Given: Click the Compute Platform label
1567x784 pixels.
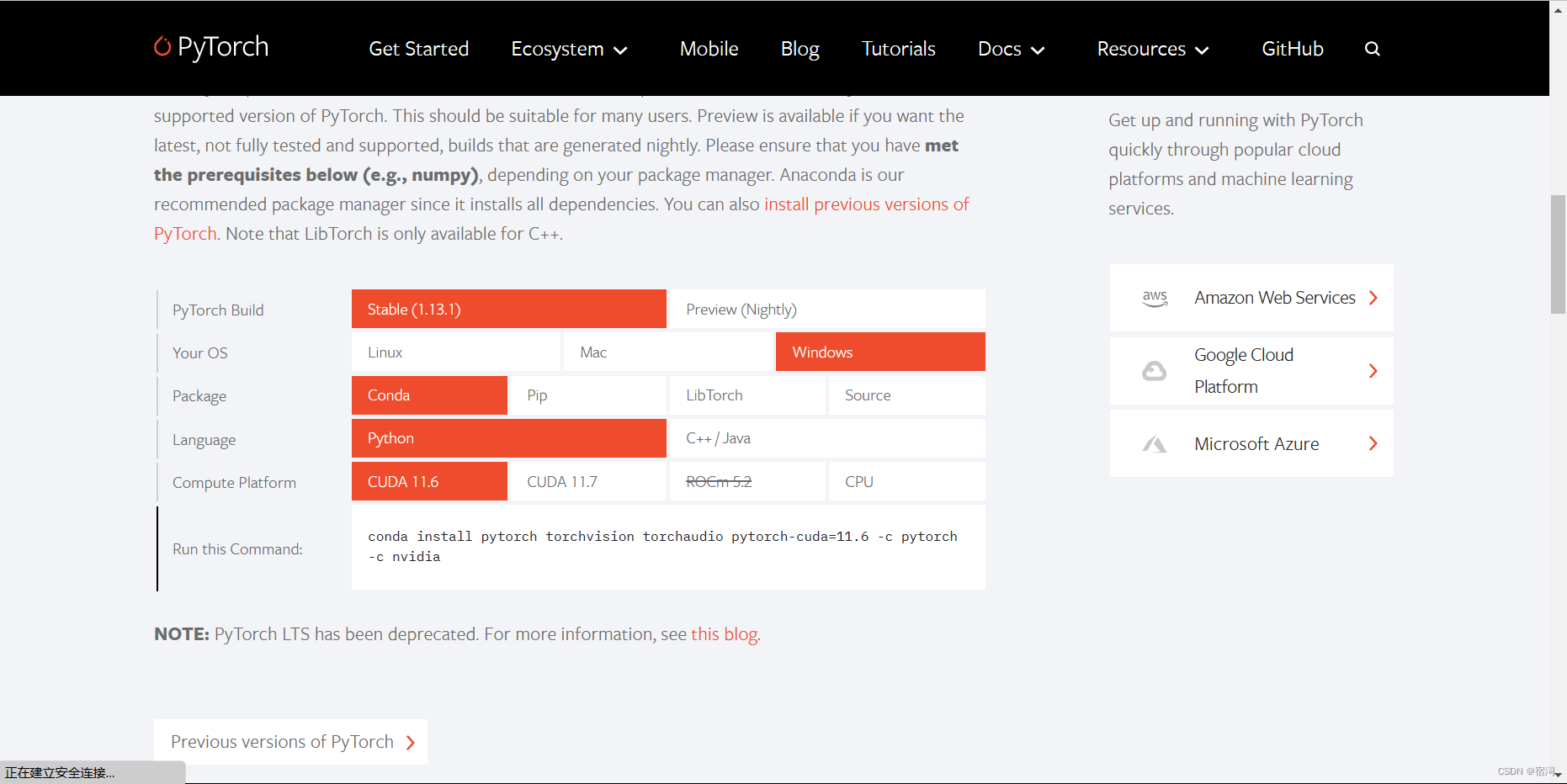Looking at the screenshot, I should 234,483.
